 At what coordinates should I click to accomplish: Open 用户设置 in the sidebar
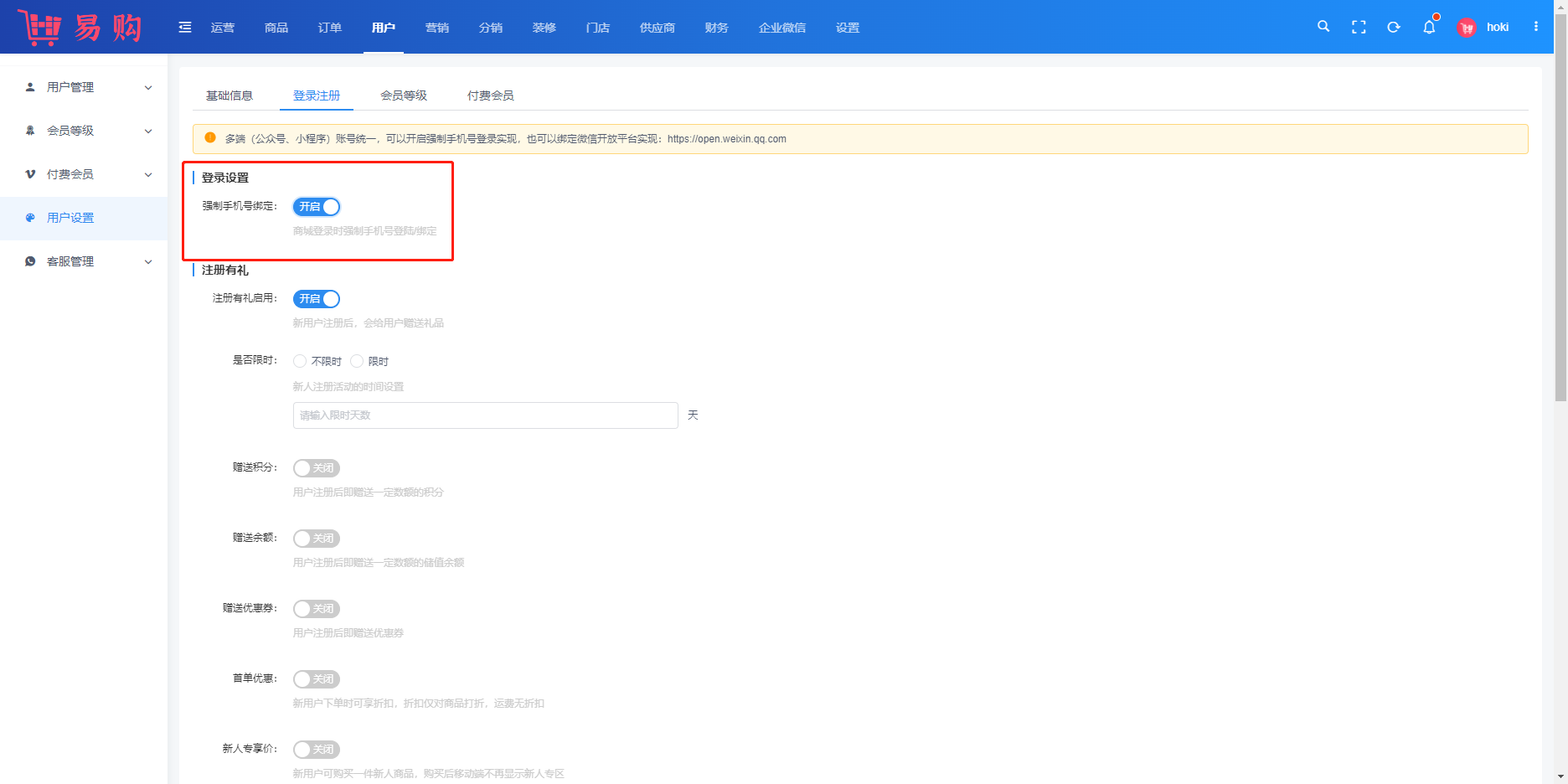click(x=70, y=218)
